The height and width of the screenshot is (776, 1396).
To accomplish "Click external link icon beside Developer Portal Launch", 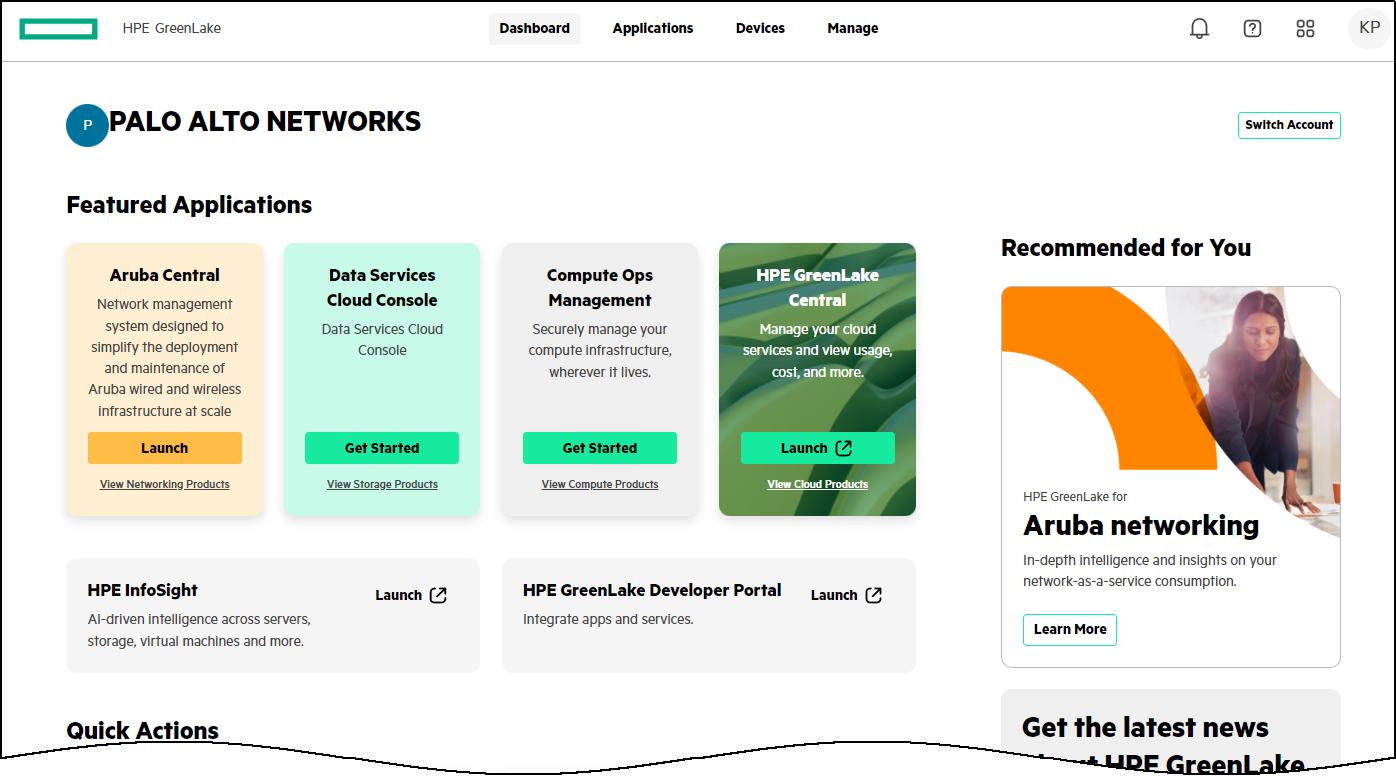I will pyautogui.click(x=873, y=595).
